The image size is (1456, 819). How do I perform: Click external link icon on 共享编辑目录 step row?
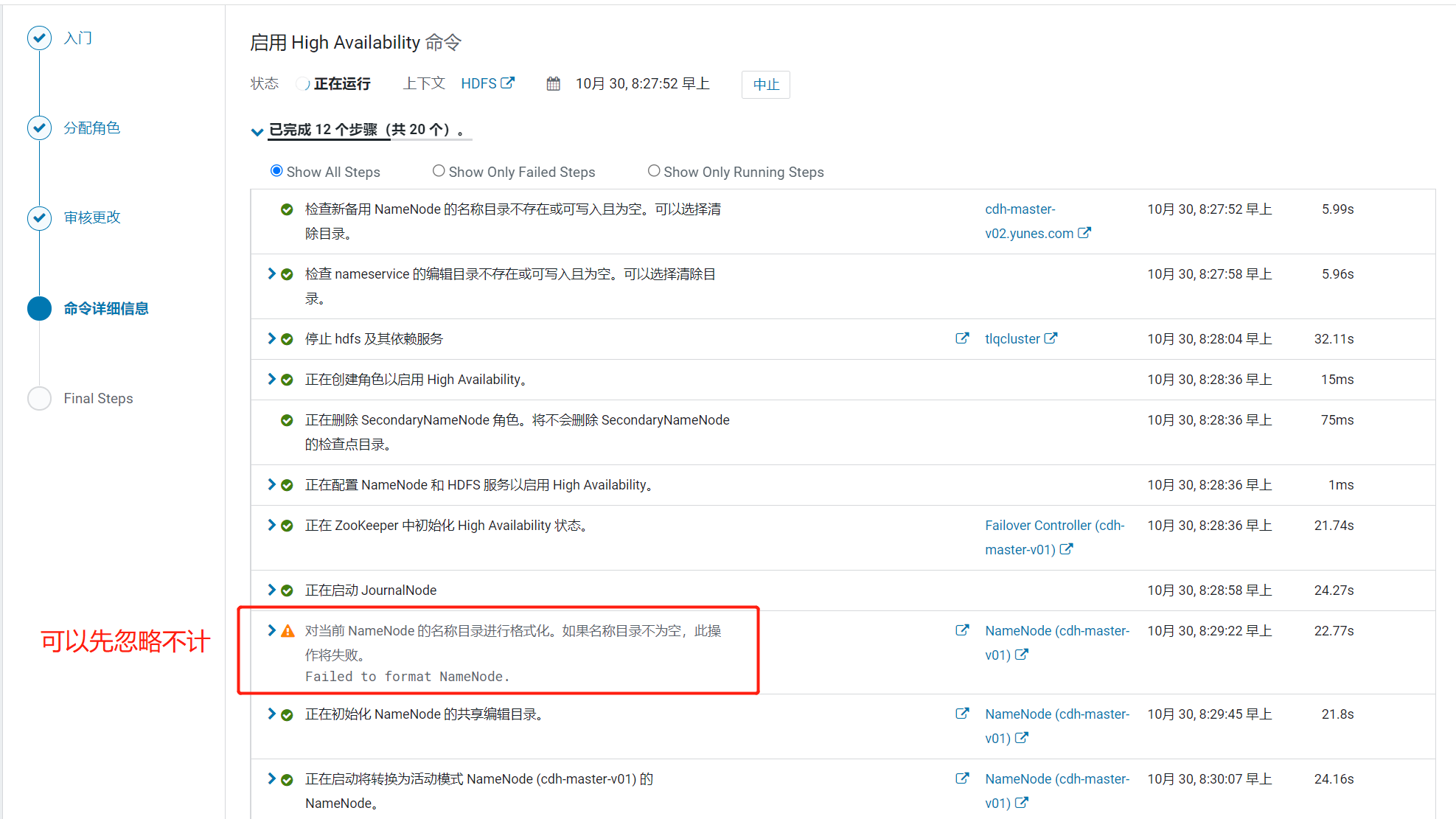click(962, 714)
